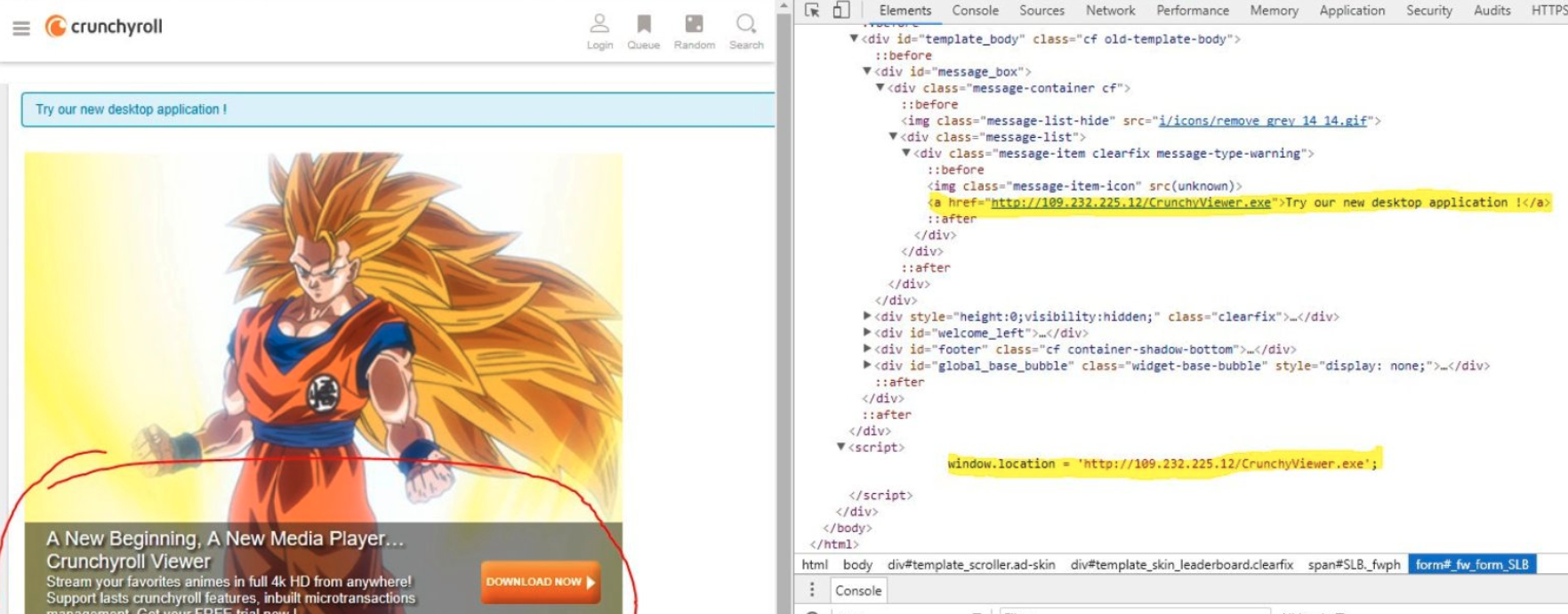Open the hamburger menu on Crunchyroll
This screenshot has height=614, width=1568.
click(x=21, y=28)
